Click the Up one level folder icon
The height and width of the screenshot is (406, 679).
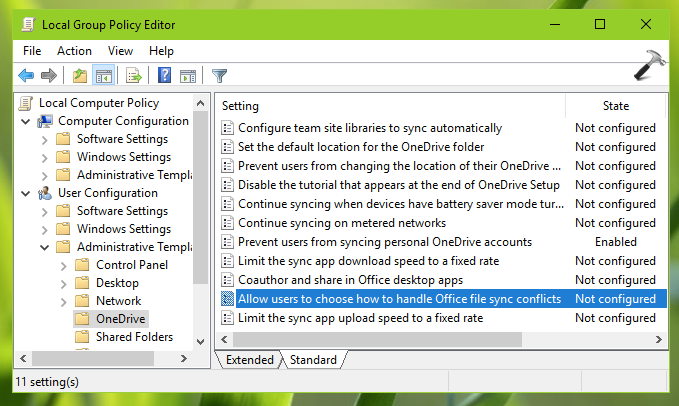click(80, 76)
